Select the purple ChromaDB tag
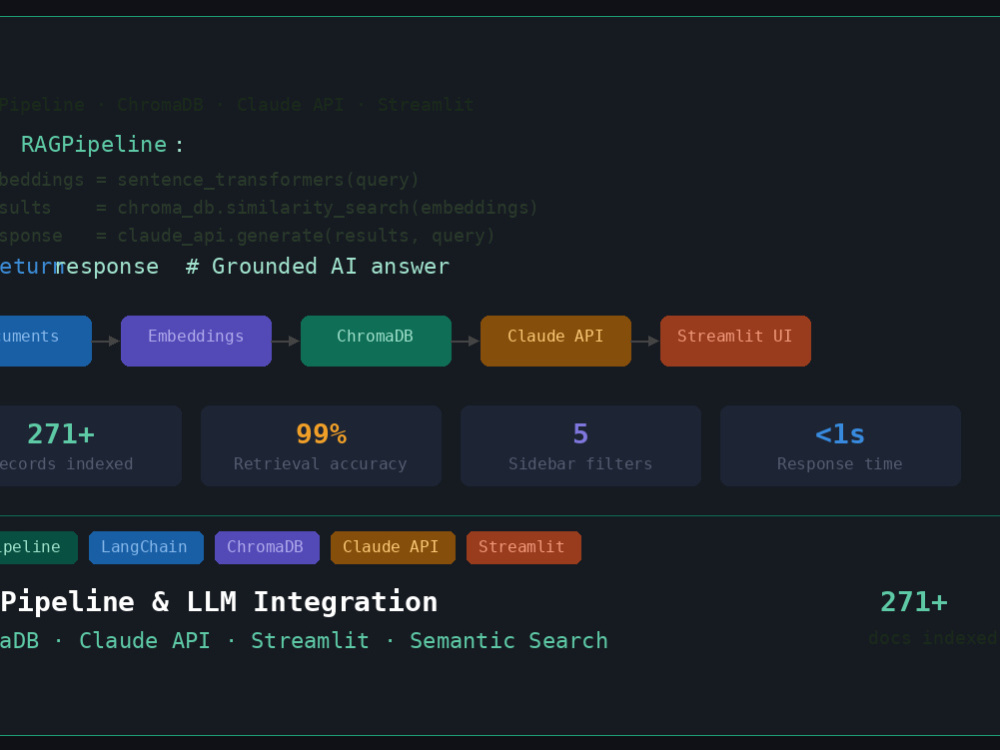 click(267, 547)
